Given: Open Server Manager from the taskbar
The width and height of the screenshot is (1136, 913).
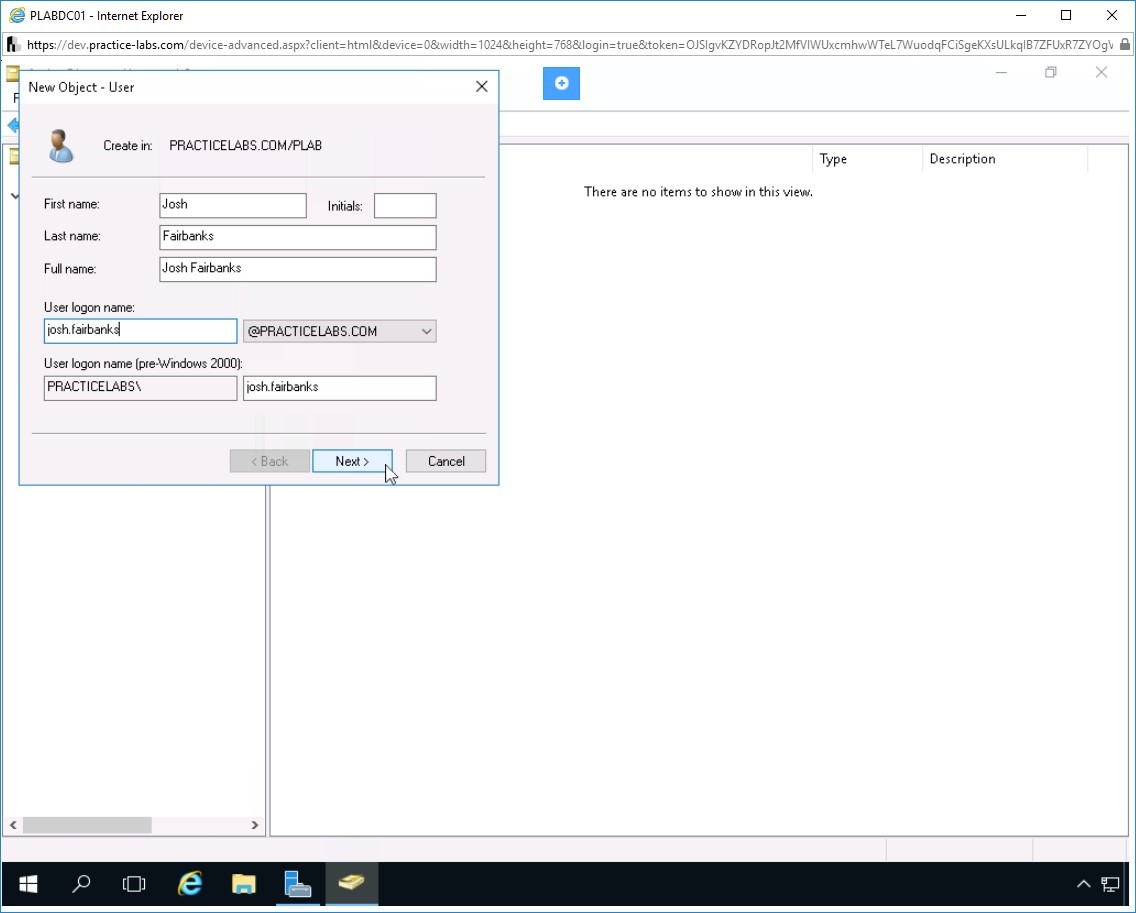Looking at the screenshot, I should [x=298, y=883].
